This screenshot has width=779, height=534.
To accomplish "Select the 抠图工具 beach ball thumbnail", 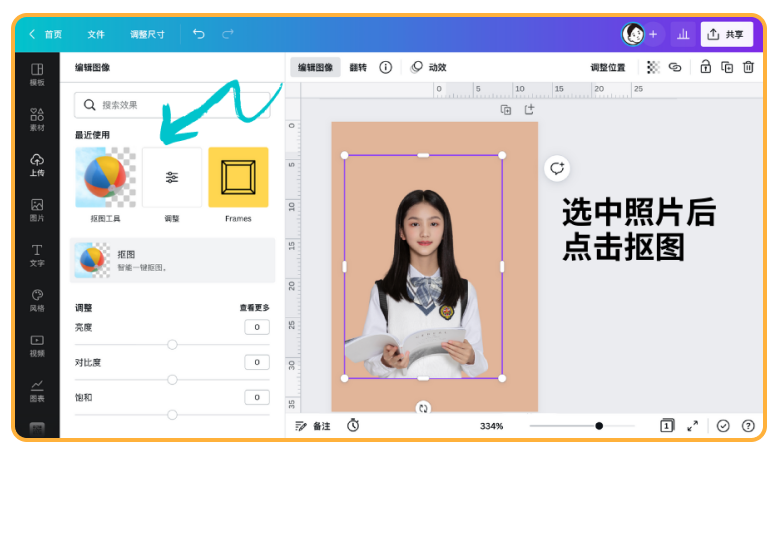I will tap(105, 177).
